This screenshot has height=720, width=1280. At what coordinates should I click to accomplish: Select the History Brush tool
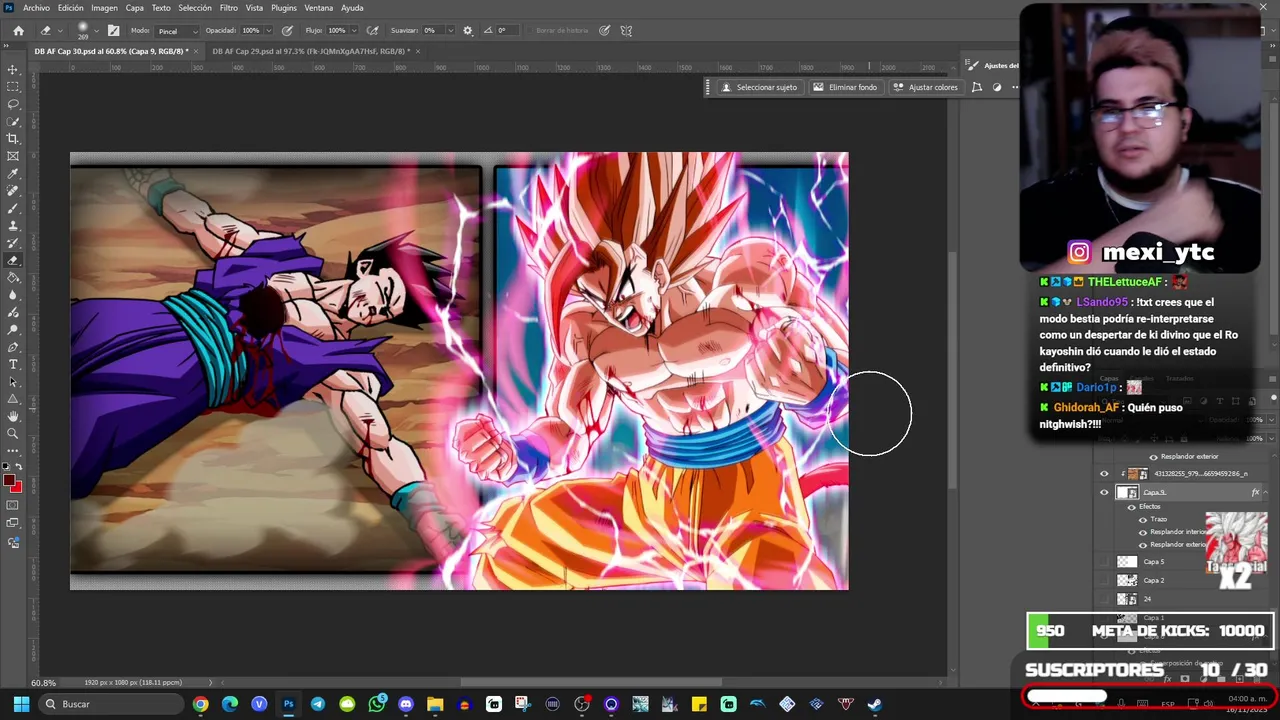point(13,243)
